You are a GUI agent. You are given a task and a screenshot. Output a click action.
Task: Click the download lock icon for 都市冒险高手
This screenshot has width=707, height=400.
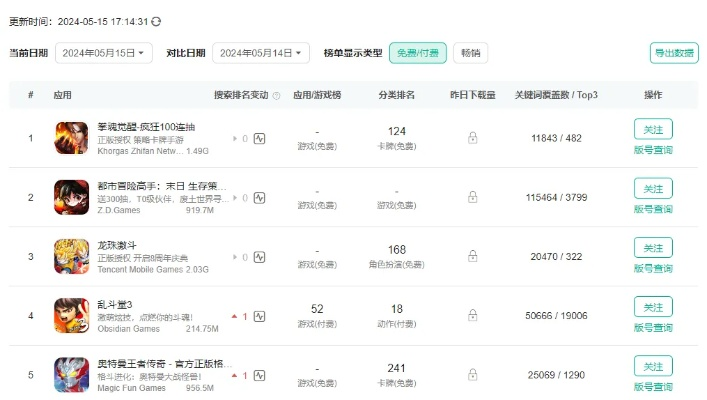tap(473, 197)
